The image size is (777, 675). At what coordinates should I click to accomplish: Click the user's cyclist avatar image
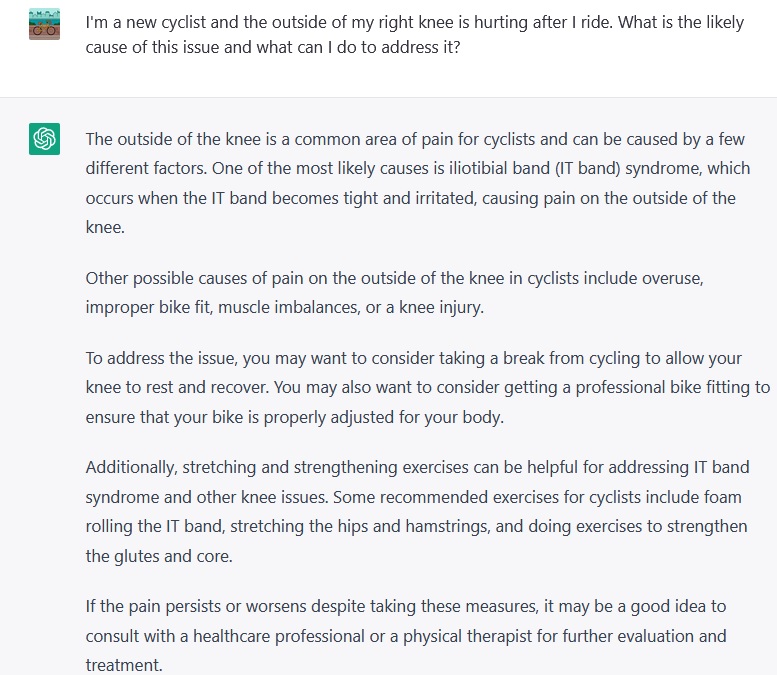[x=44, y=24]
